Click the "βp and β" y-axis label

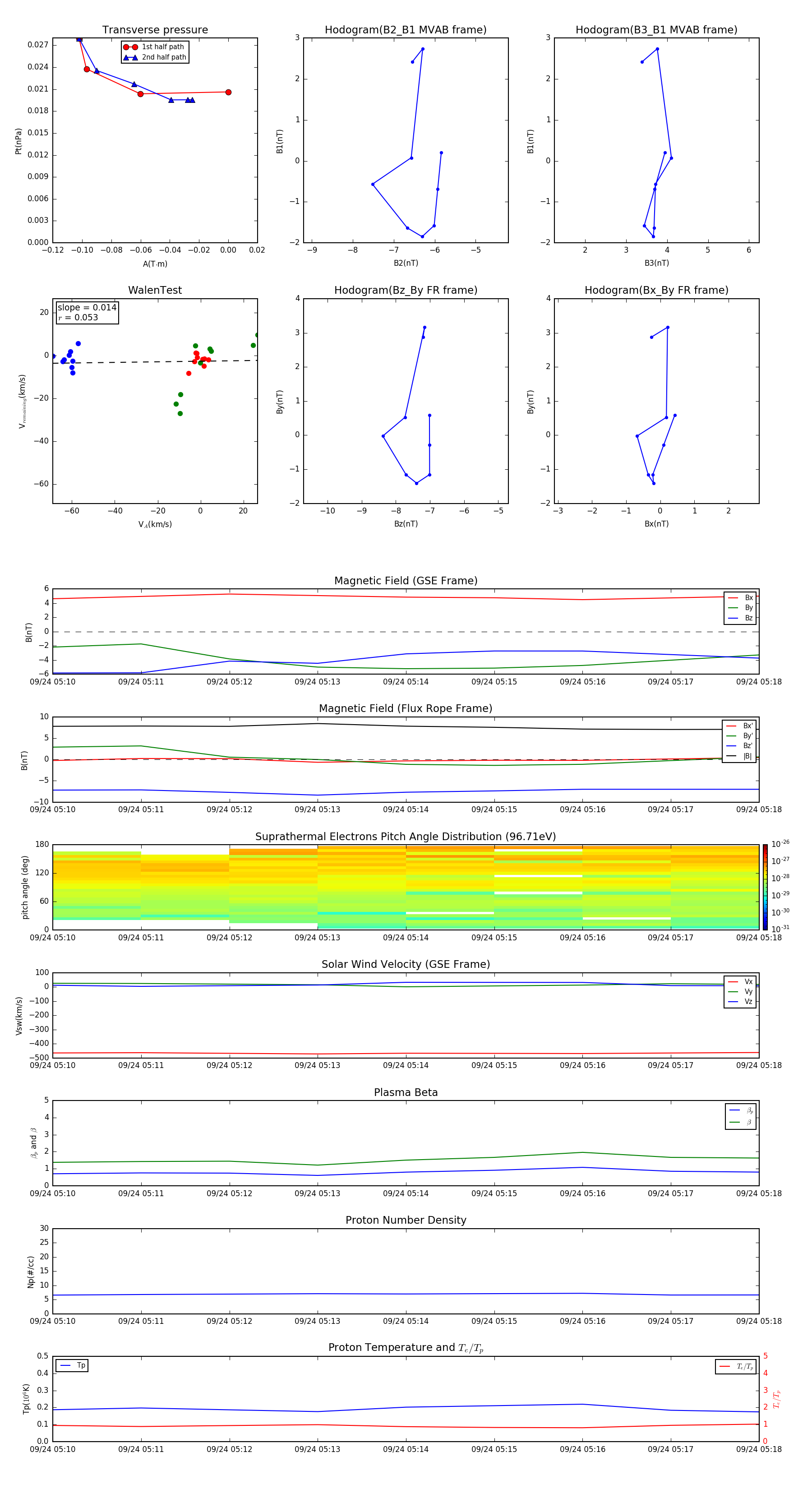[x=34, y=1143]
